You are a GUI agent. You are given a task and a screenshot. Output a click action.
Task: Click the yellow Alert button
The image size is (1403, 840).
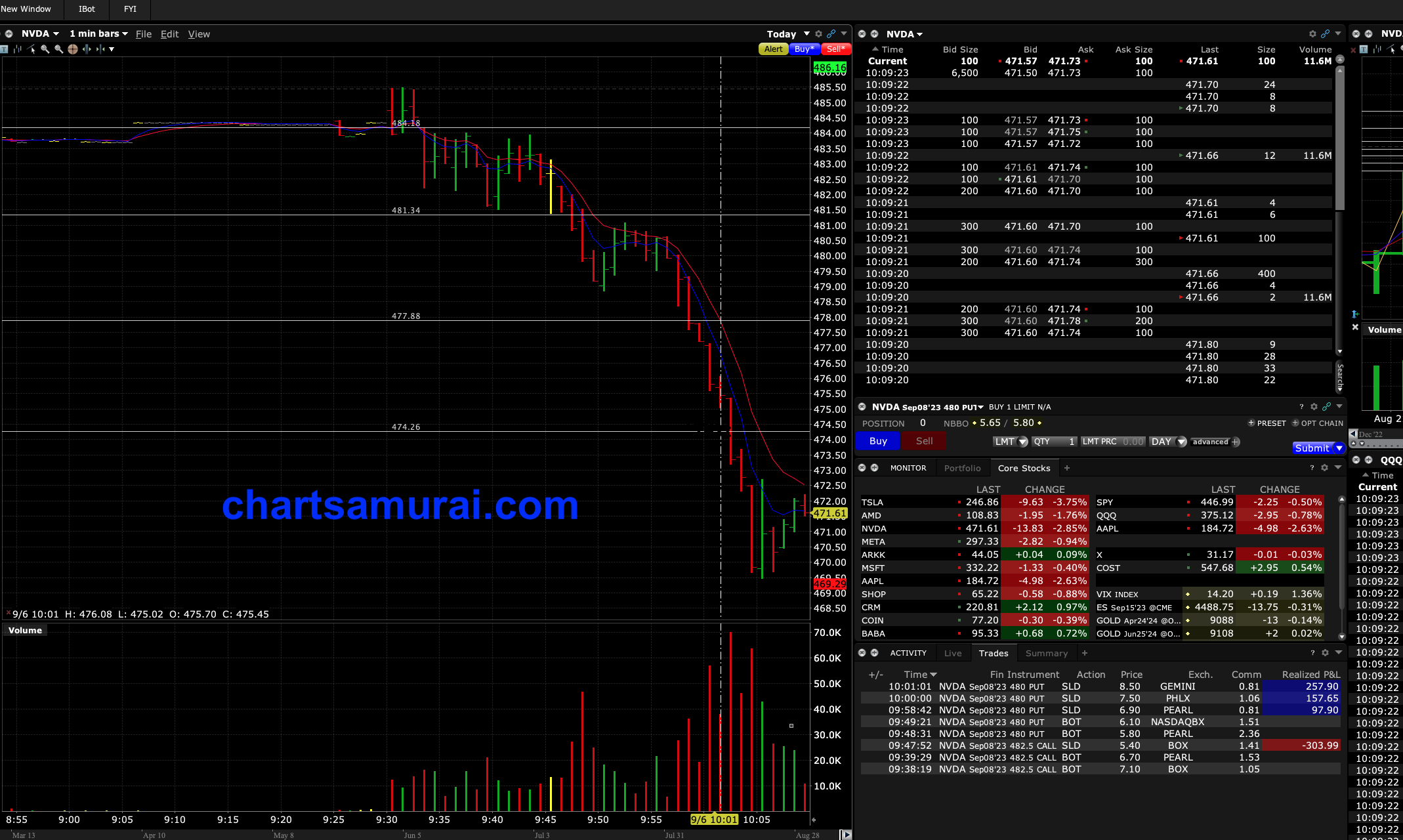click(x=773, y=49)
